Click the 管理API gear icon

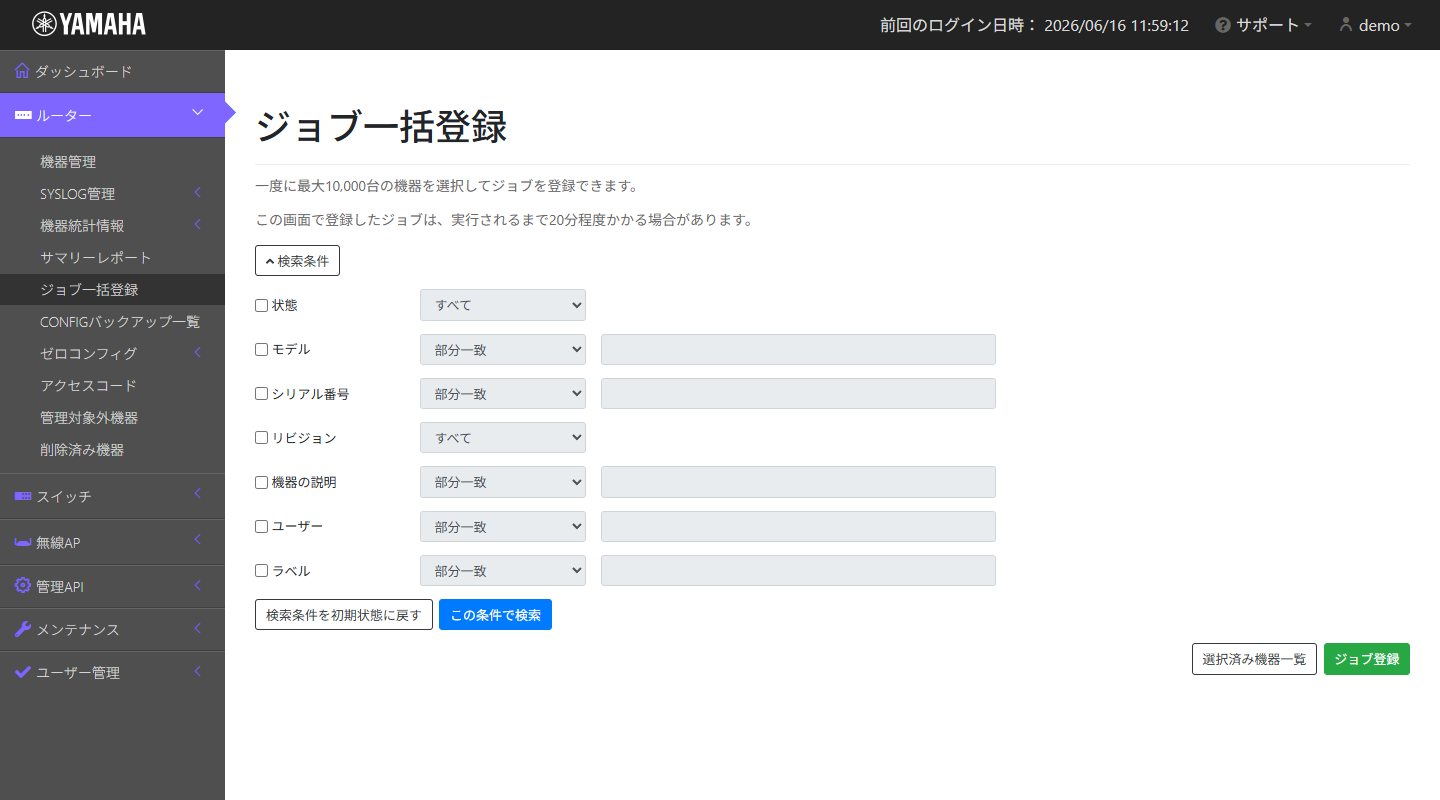click(x=23, y=586)
